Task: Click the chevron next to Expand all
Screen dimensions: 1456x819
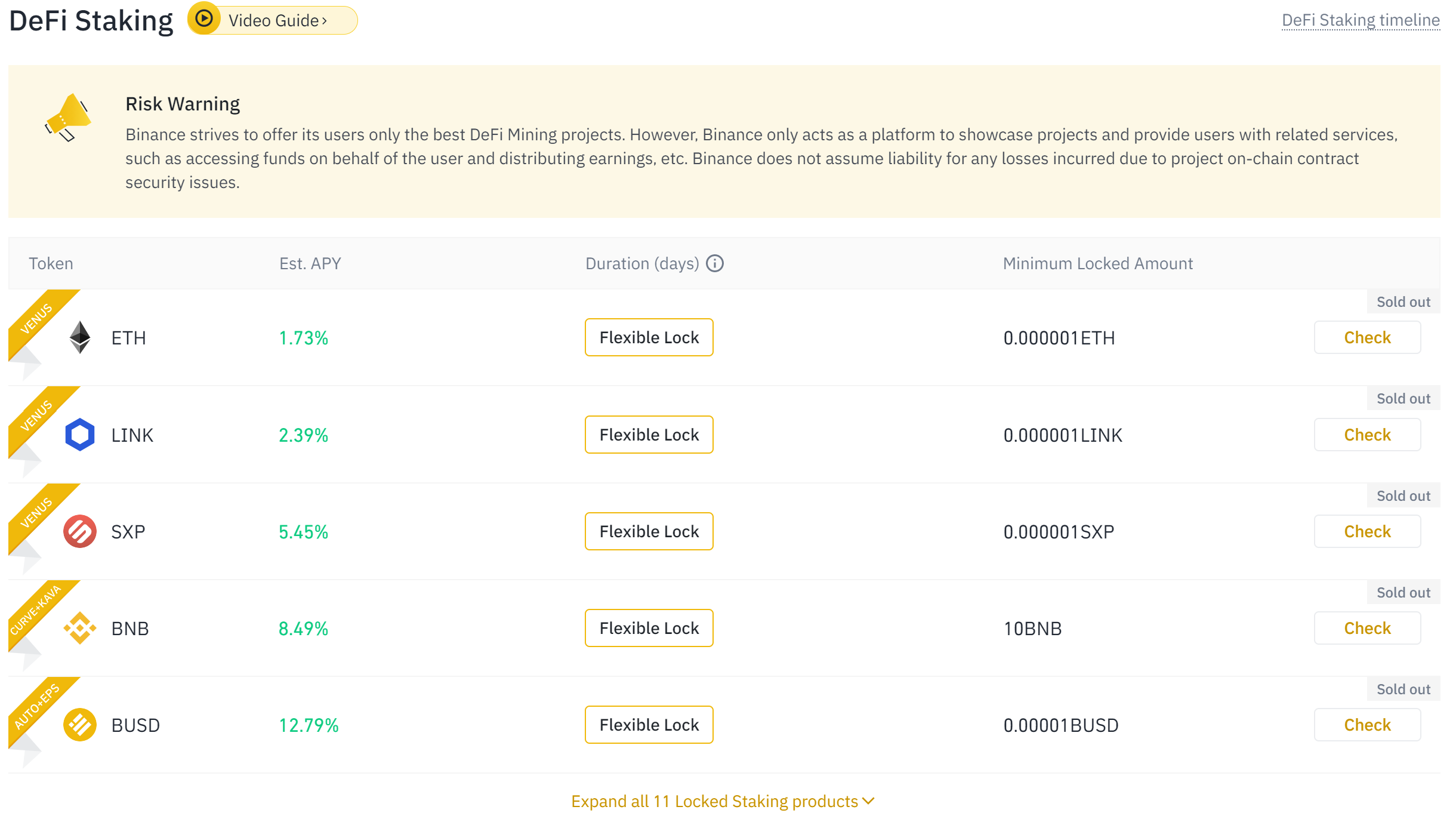Action: tap(868, 801)
